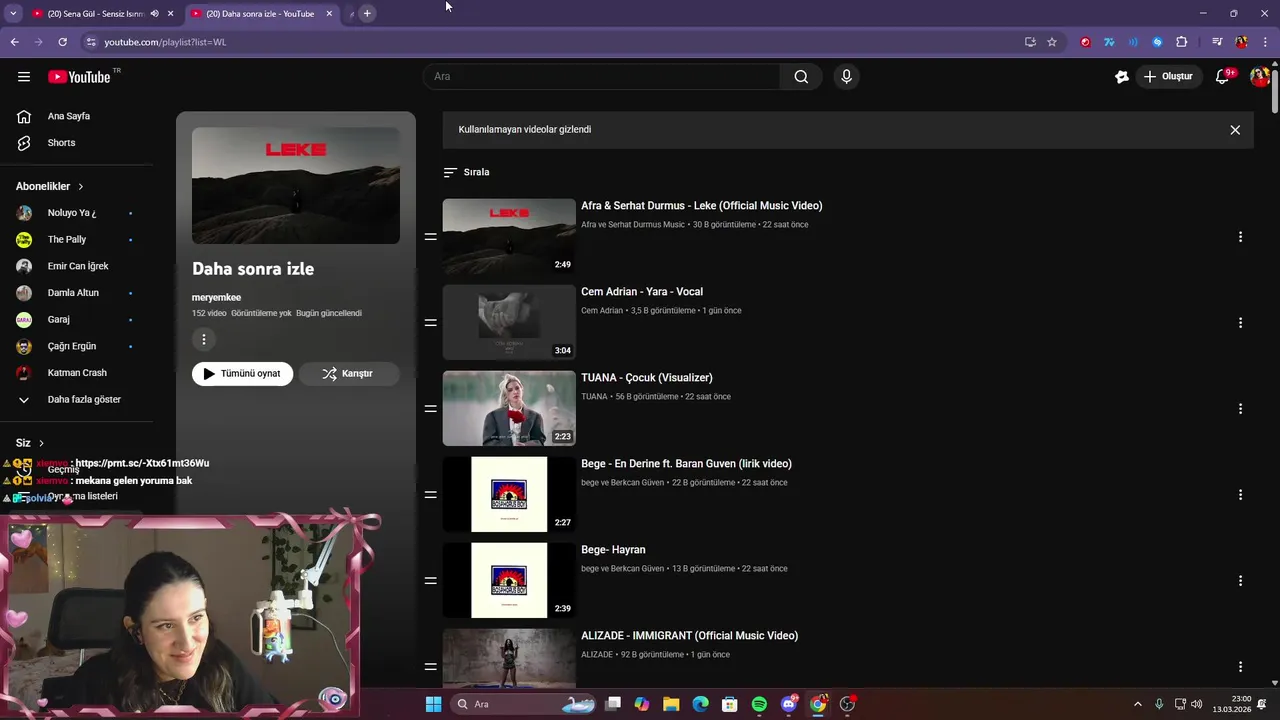Expand the Abonelikler section chevron
This screenshot has height=720, width=1280.
click(81, 187)
